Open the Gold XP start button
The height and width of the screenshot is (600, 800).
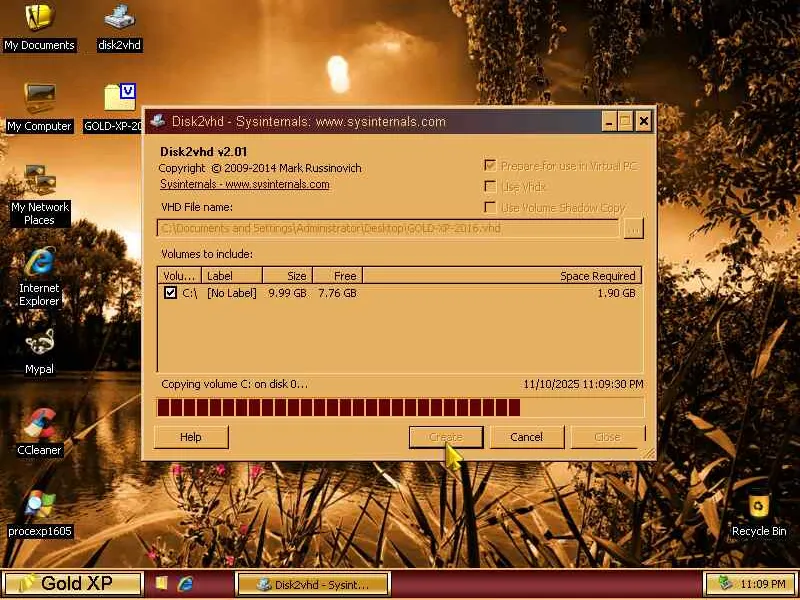72,583
